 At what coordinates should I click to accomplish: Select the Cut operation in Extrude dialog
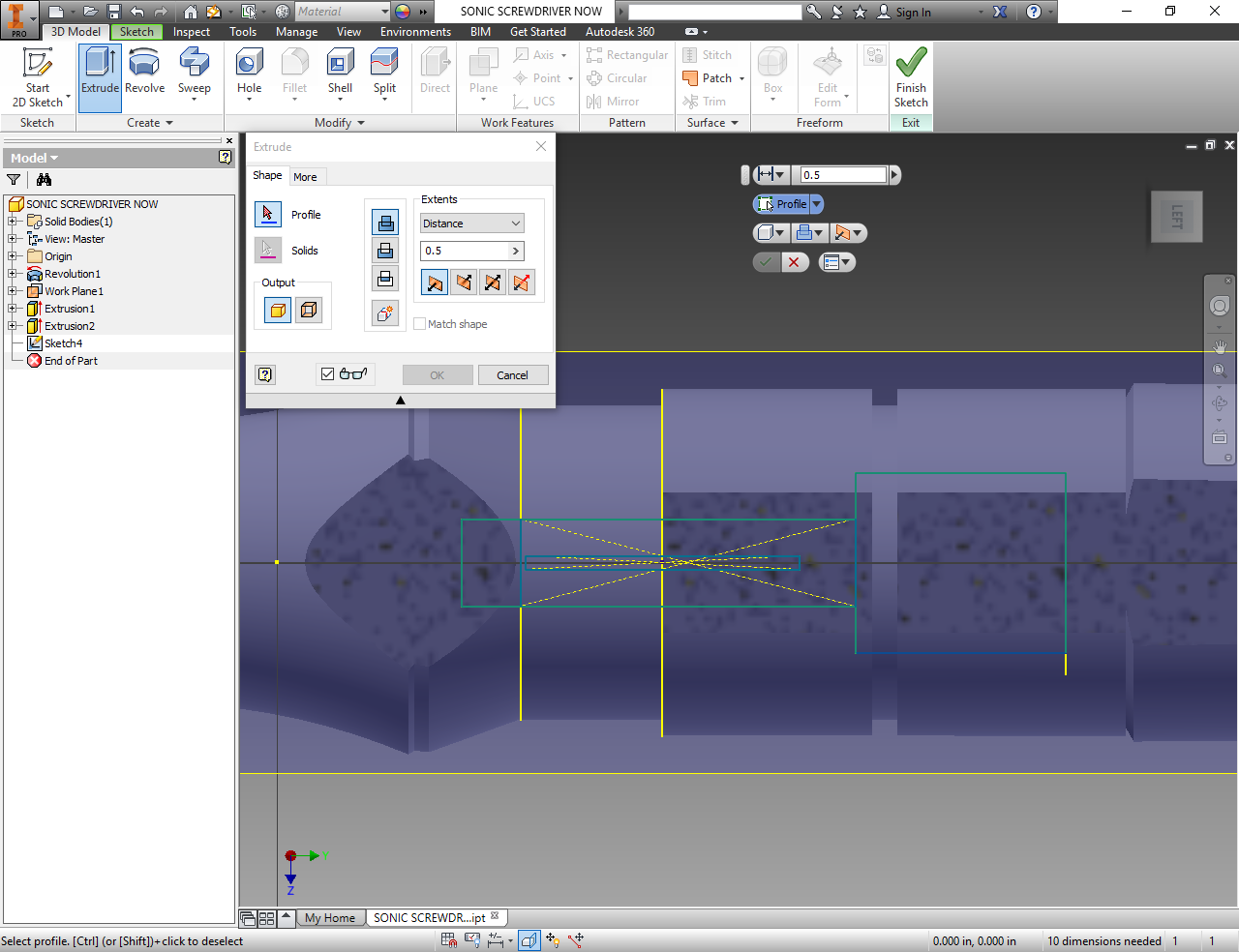[385, 251]
